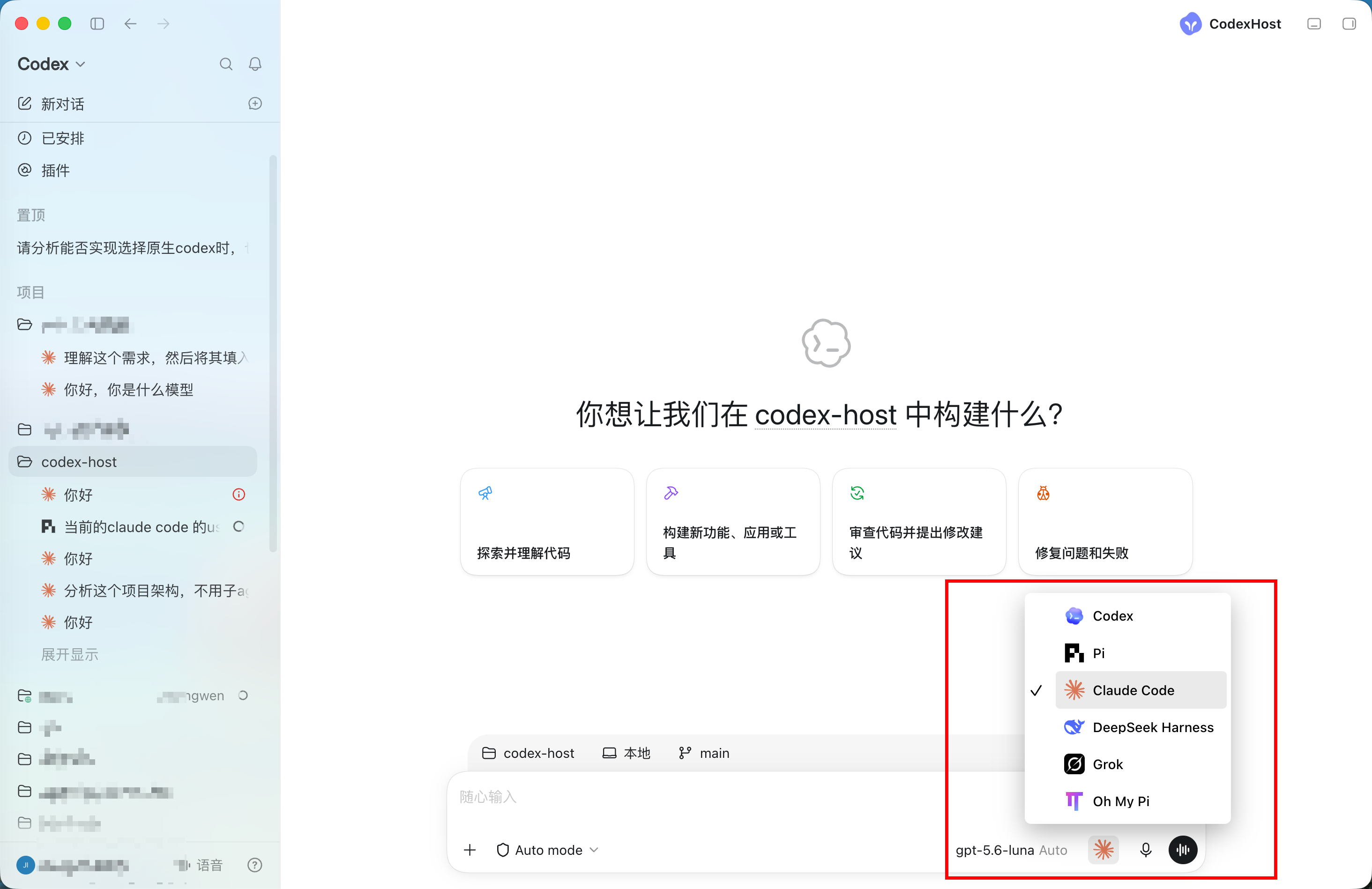Toggle the bottom panel layout icon

[1314, 23]
